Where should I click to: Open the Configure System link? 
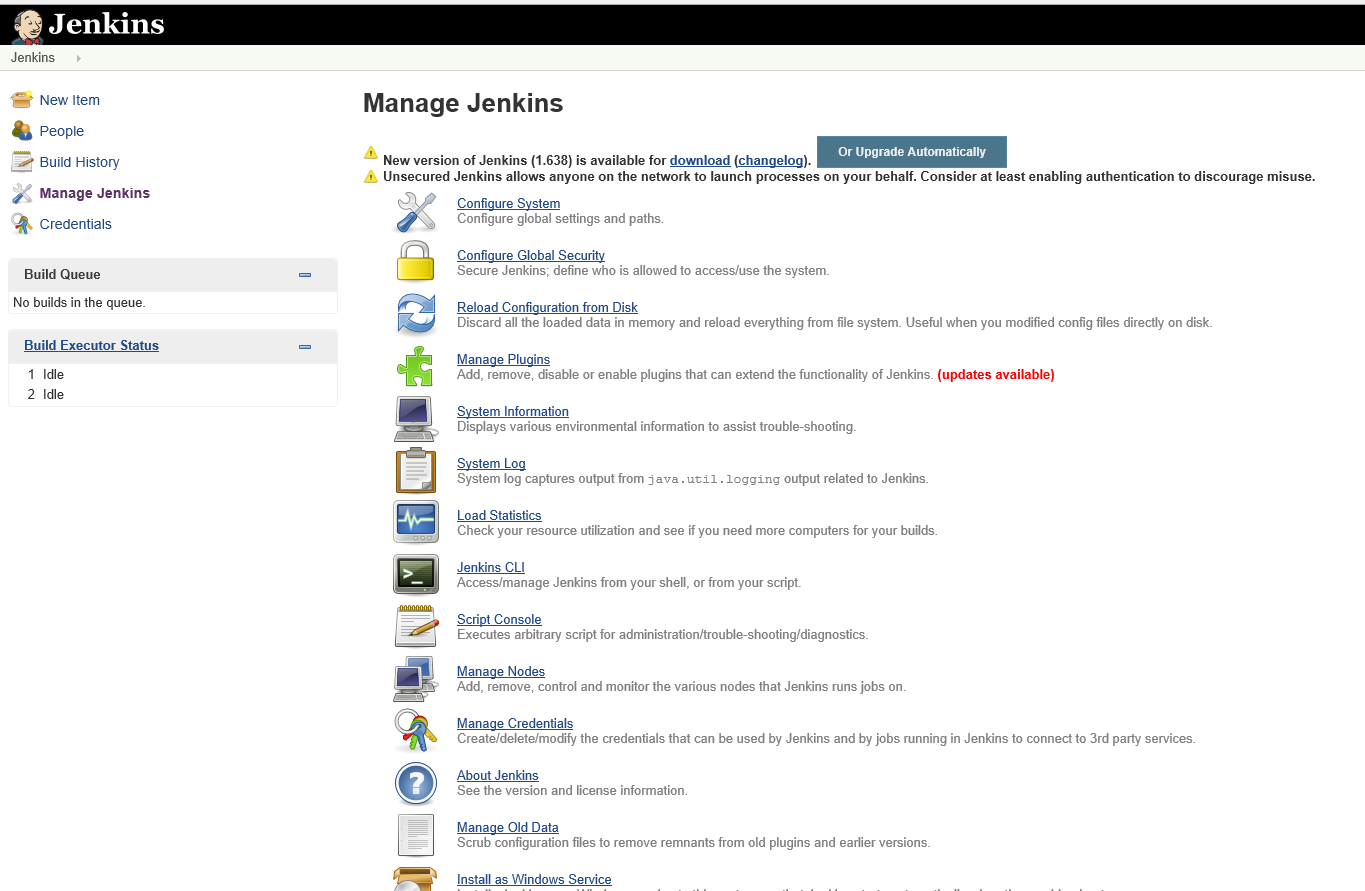coord(508,203)
